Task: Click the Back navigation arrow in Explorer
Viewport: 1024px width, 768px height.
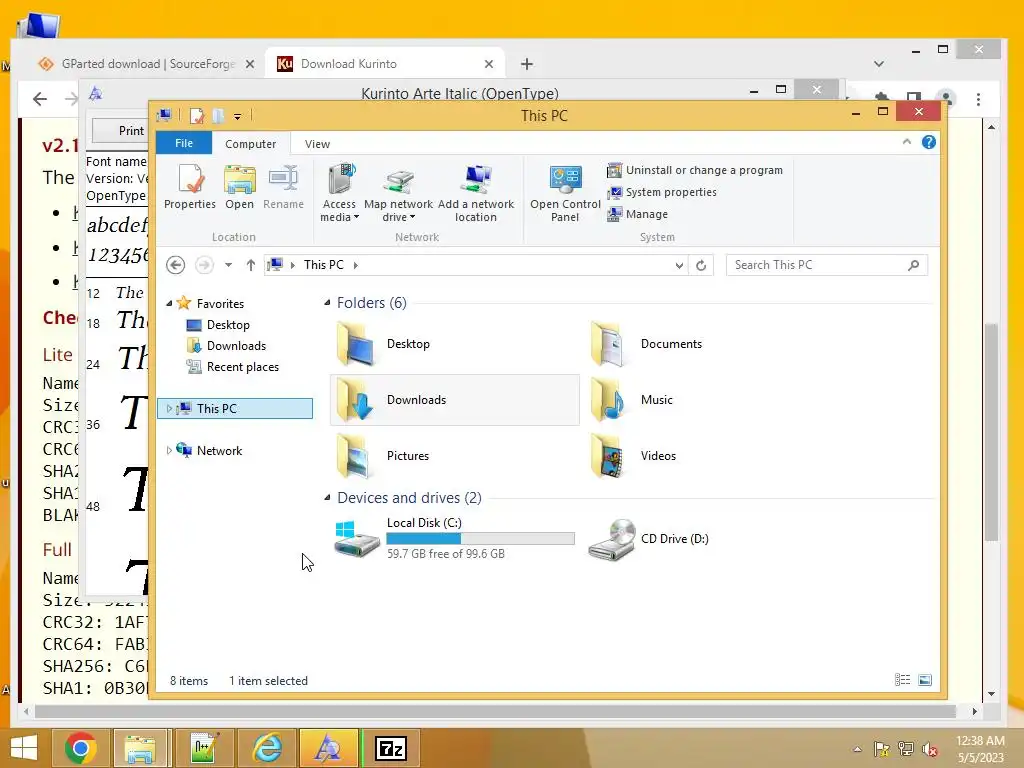Action: click(x=175, y=265)
